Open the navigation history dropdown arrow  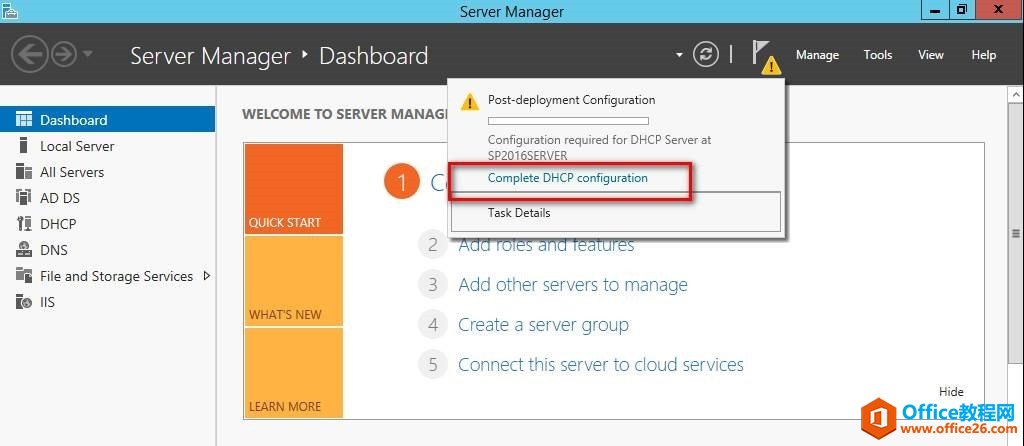point(88,54)
